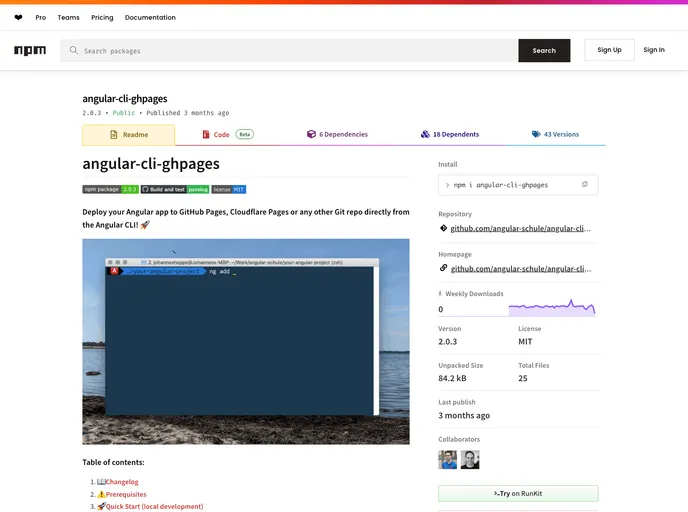Click the second collaborator avatar
The image size is (688, 512).
470,460
